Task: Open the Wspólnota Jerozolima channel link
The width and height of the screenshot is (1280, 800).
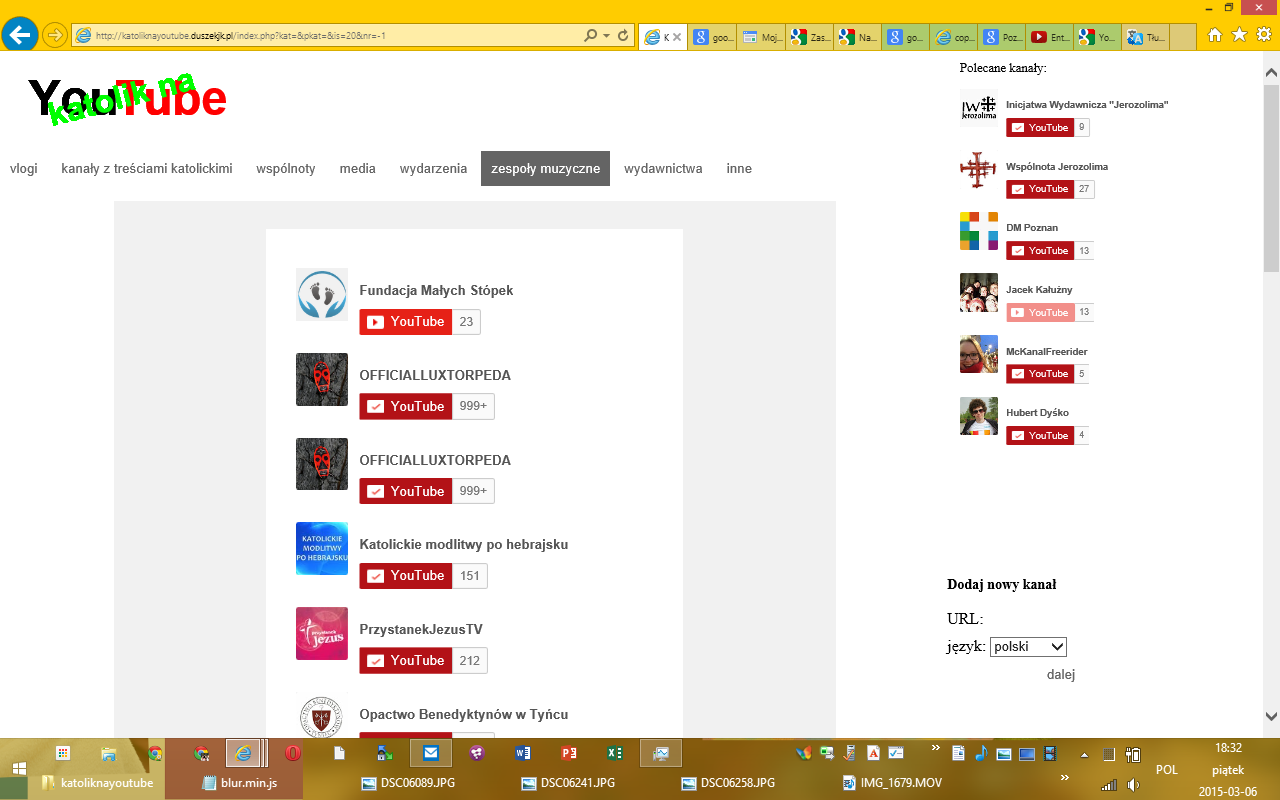Action: point(1057,167)
